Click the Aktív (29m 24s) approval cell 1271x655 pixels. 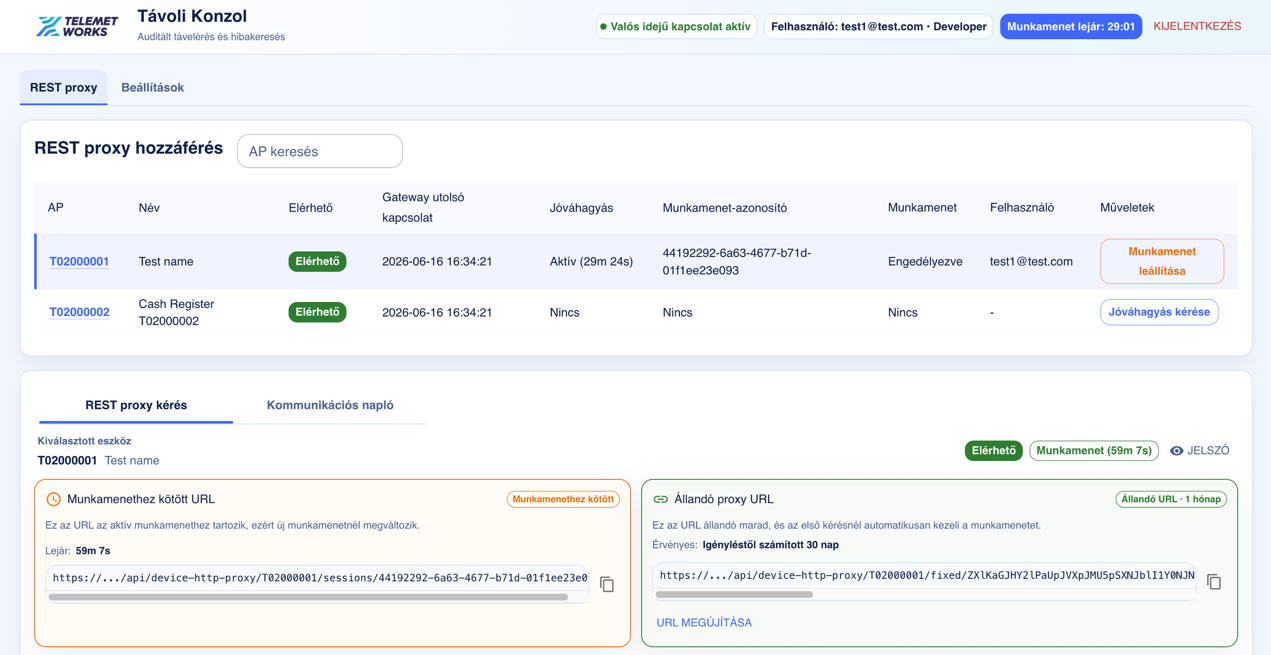click(x=591, y=261)
